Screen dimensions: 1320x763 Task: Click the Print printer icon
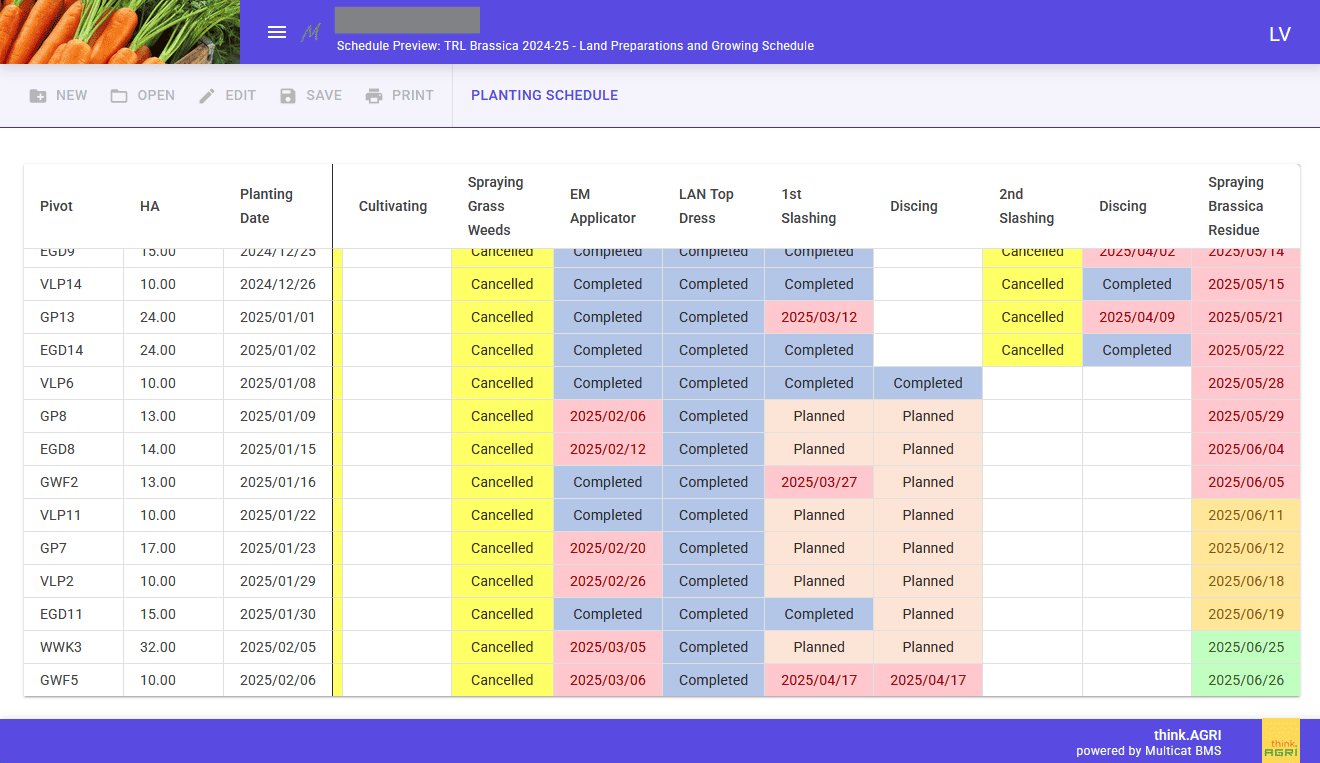[x=374, y=96]
